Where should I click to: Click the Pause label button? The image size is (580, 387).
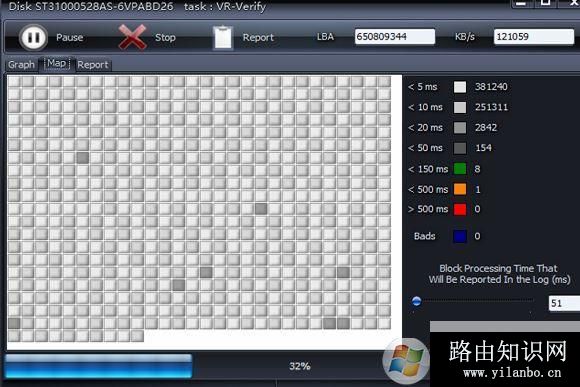(x=70, y=37)
